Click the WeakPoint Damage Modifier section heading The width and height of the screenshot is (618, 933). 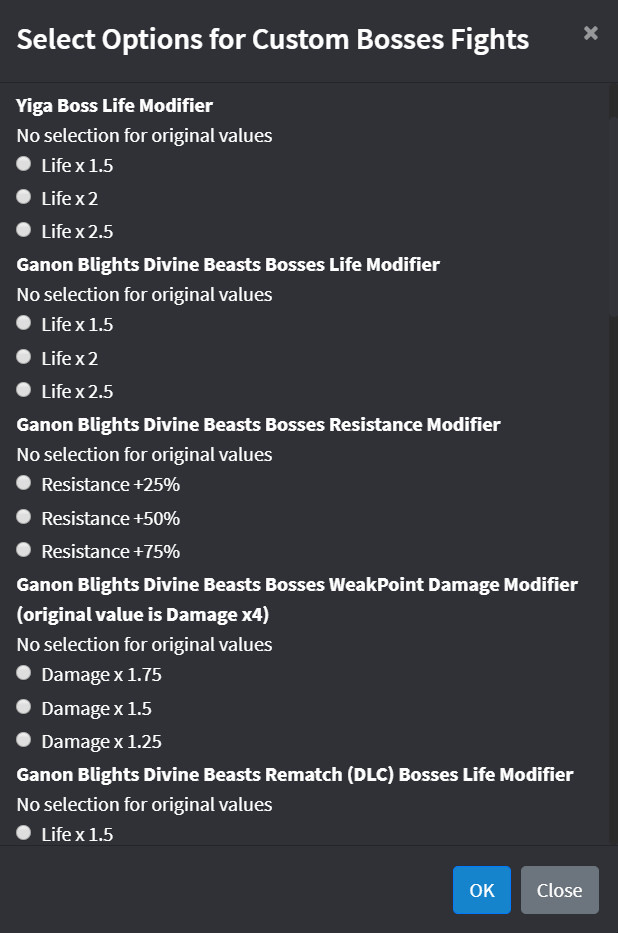point(297,584)
